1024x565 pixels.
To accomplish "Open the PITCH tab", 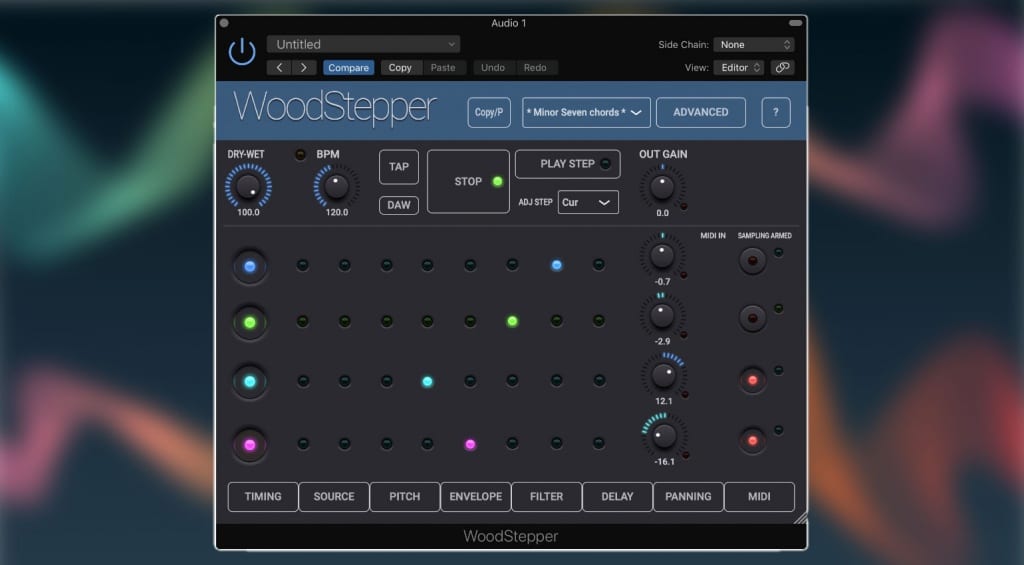I will point(405,496).
